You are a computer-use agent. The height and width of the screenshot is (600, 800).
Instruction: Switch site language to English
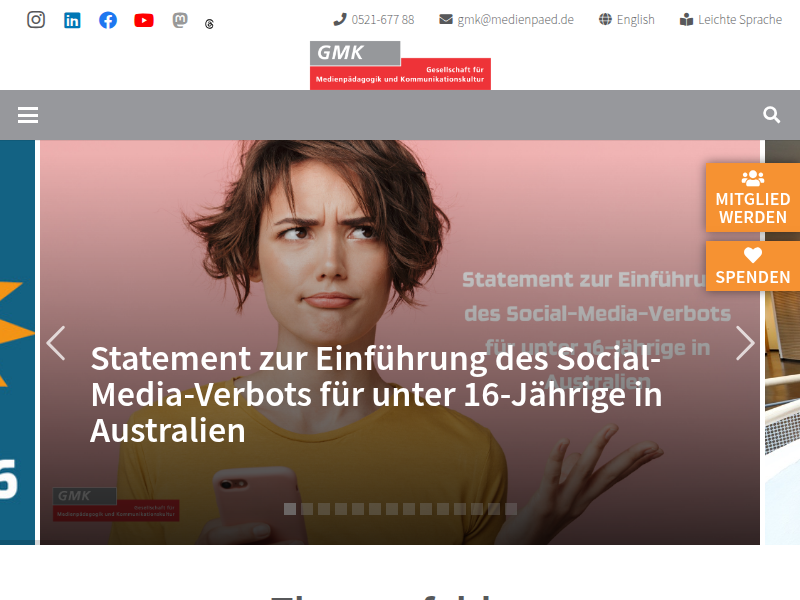(x=627, y=20)
